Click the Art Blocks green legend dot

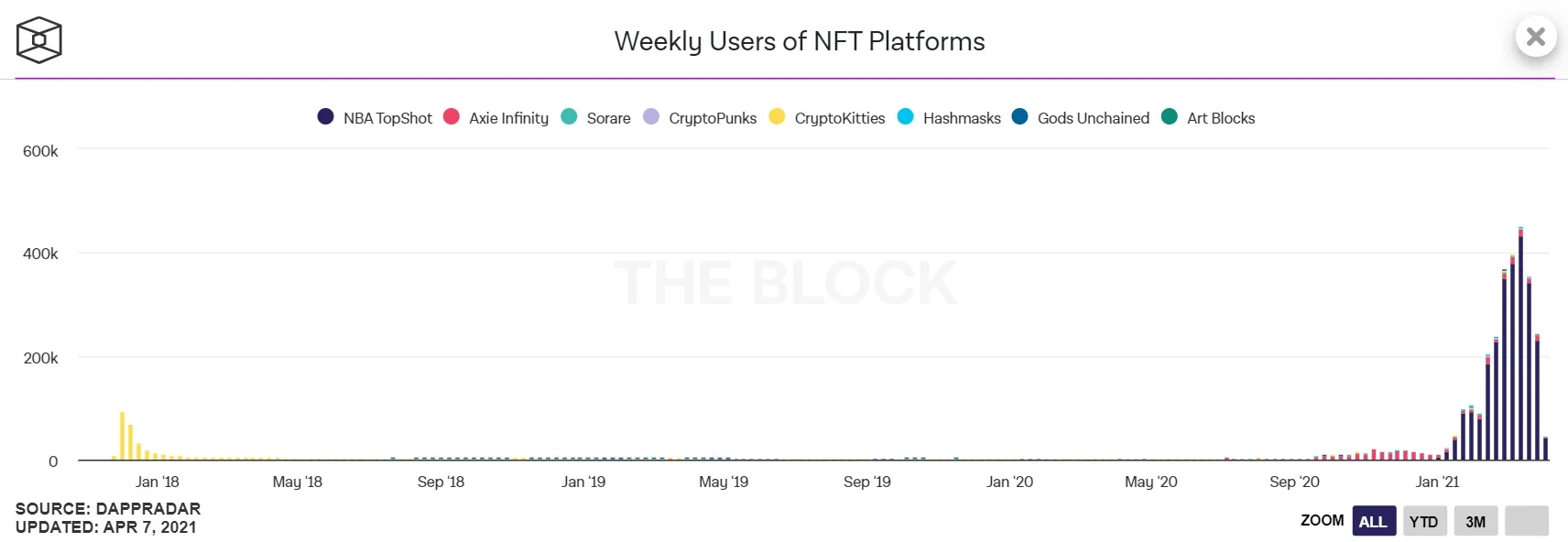tap(1169, 116)
